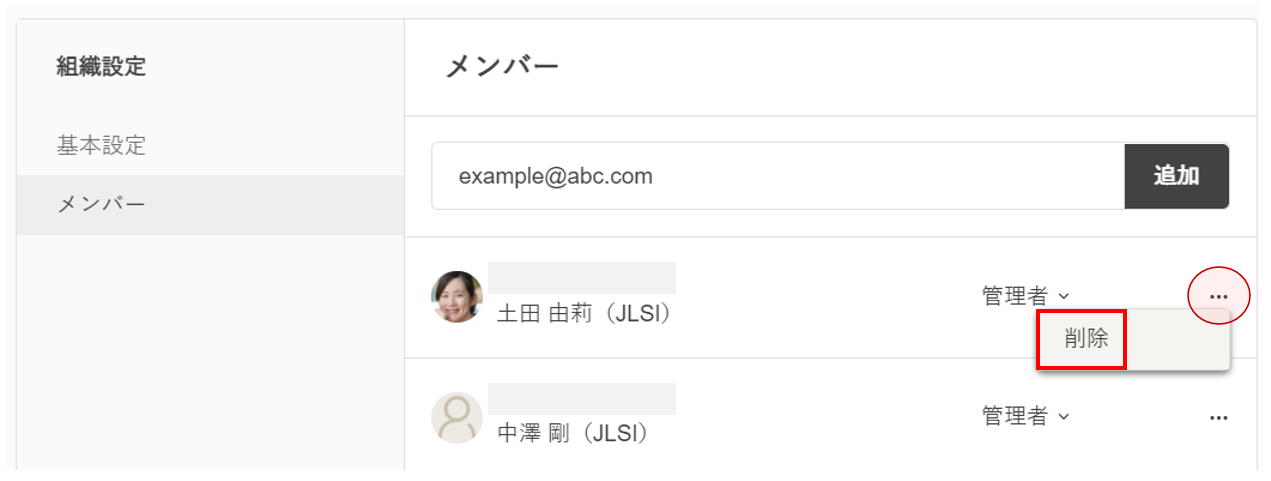Select メンバー in the sidebar
This screenshot has width=1271, height=481.
(x=101, y=205)
